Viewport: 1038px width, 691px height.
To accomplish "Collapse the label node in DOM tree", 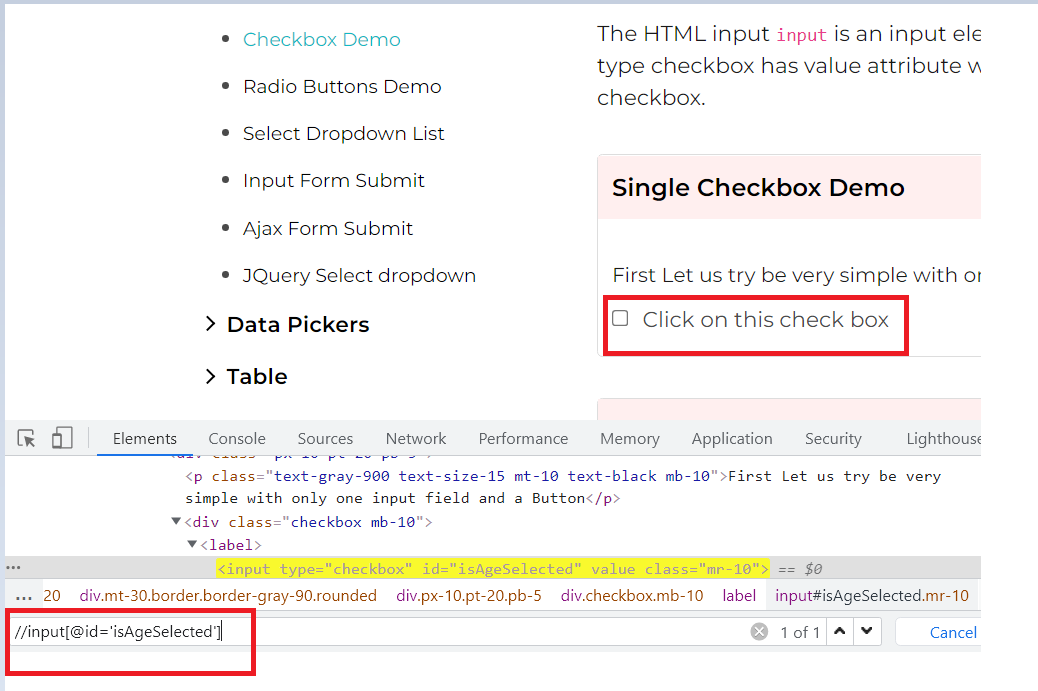I will click(x=192, y=544).
